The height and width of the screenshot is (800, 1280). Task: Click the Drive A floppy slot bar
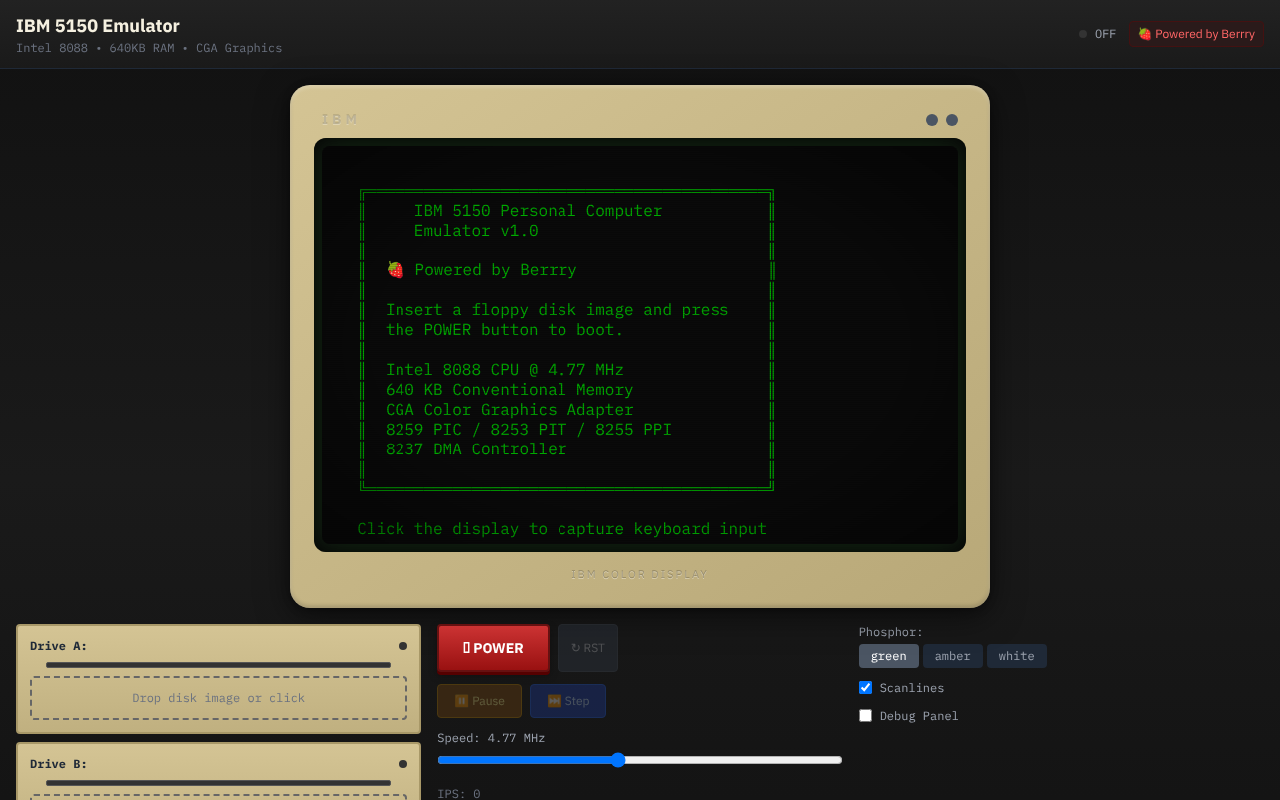click(218, 665)
